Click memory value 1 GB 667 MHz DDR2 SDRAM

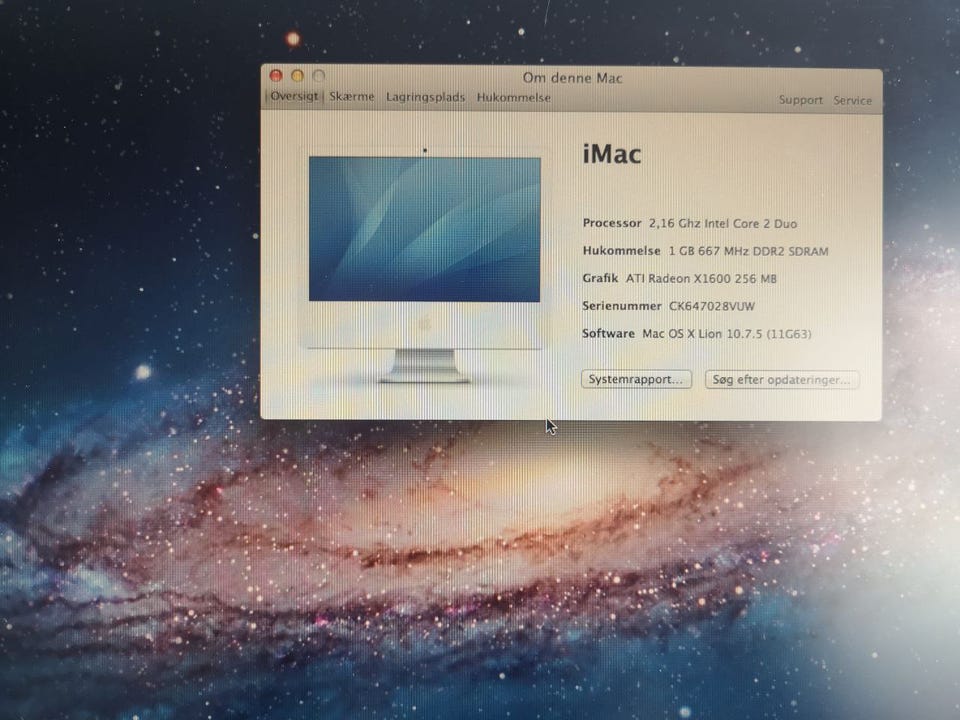748,251
